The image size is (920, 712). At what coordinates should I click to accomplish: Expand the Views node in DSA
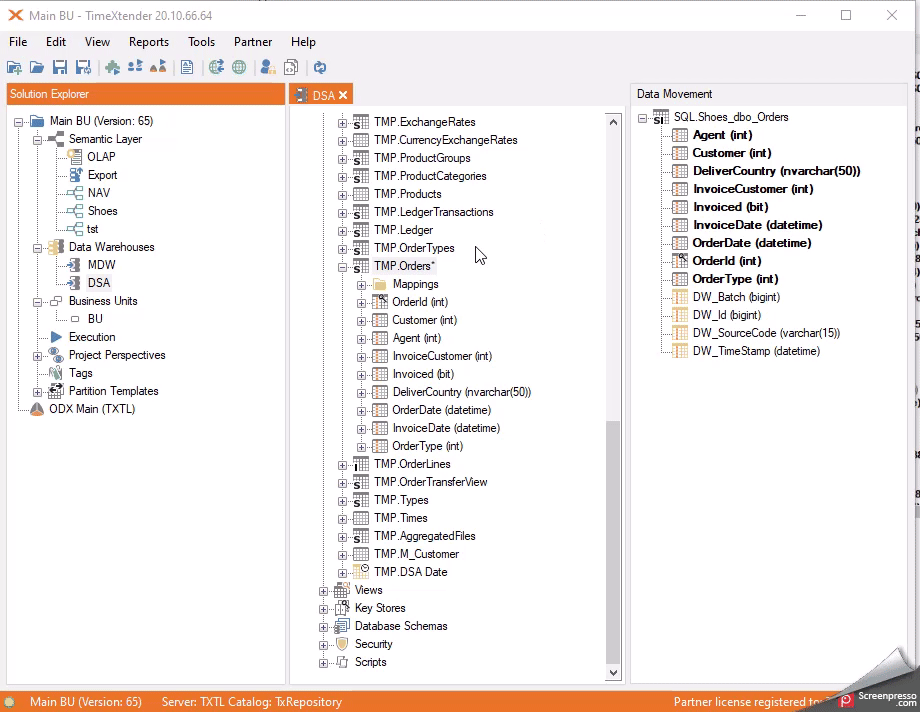click(x=323, y=592)
